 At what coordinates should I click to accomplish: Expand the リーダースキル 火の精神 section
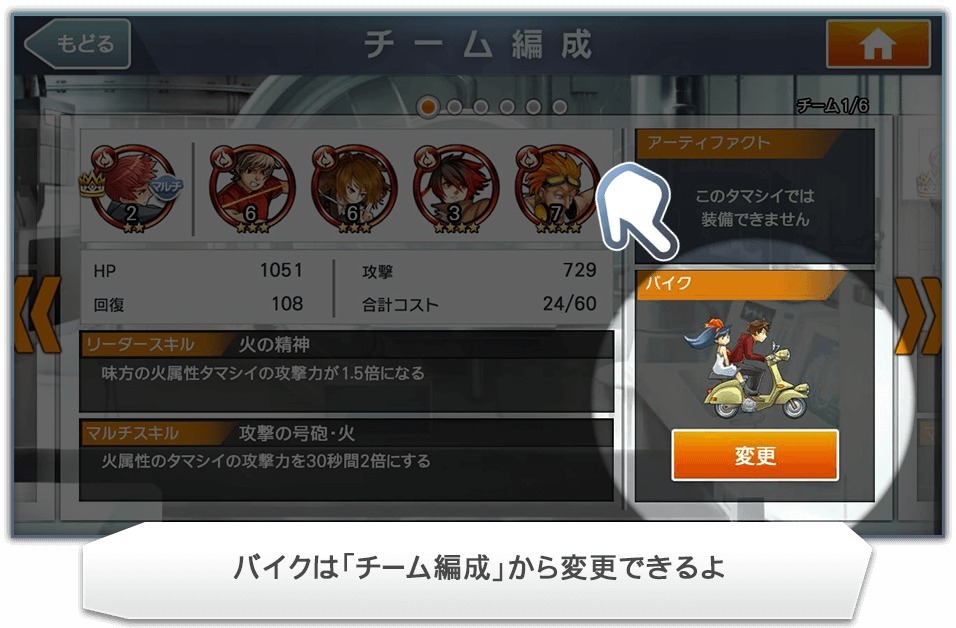pos(346,371)
